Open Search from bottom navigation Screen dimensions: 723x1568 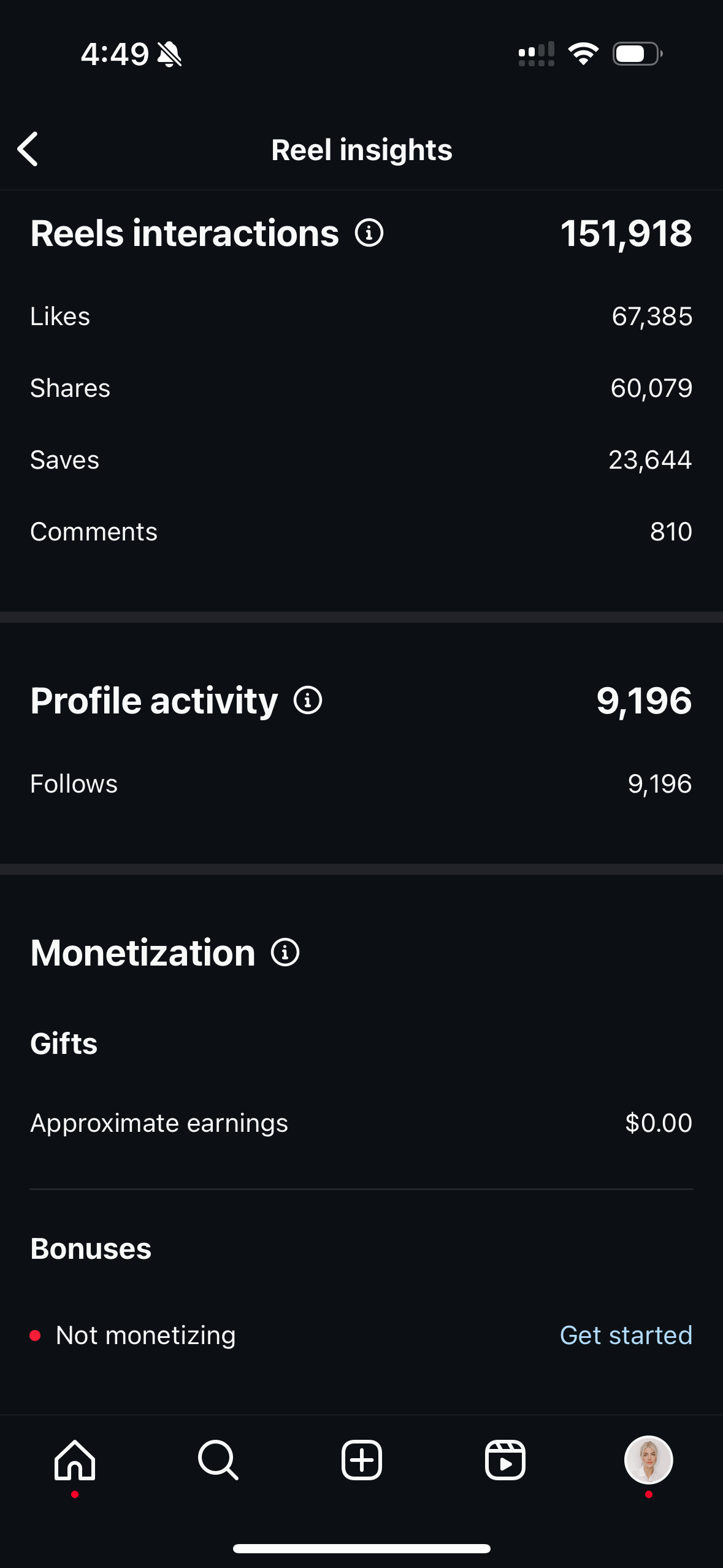pyautogui.click(x=218, y=1460)
